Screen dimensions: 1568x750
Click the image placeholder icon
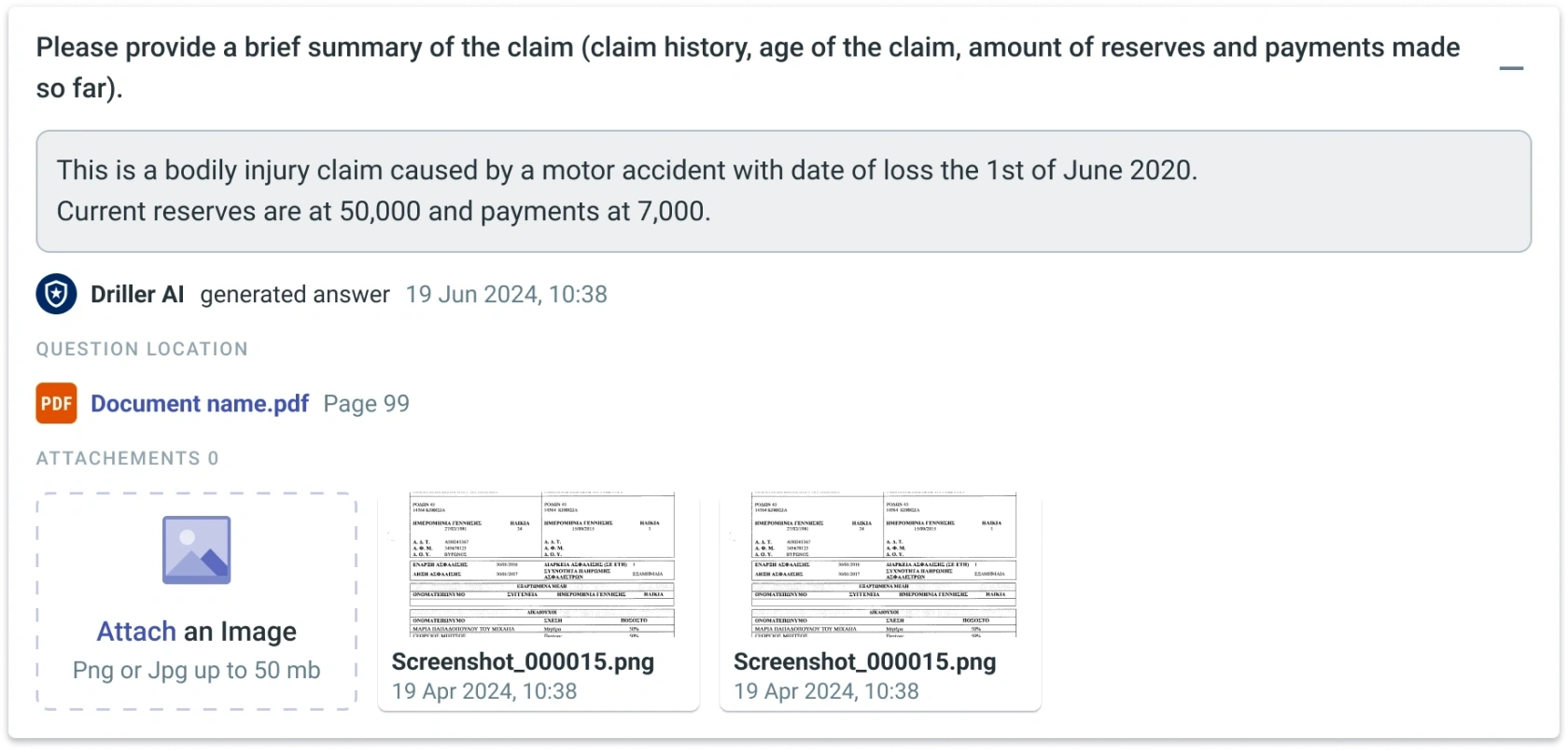(x=196, y=550)
